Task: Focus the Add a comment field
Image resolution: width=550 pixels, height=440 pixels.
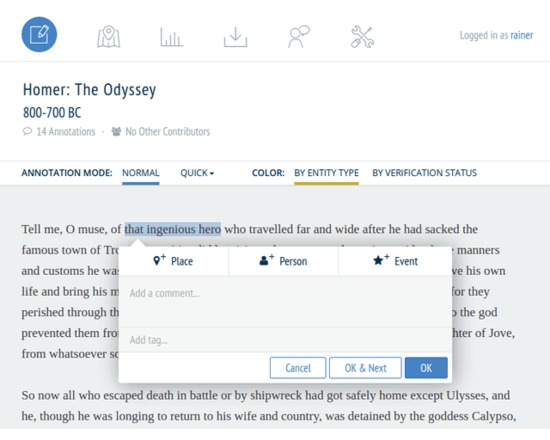Action: point(285,302)
